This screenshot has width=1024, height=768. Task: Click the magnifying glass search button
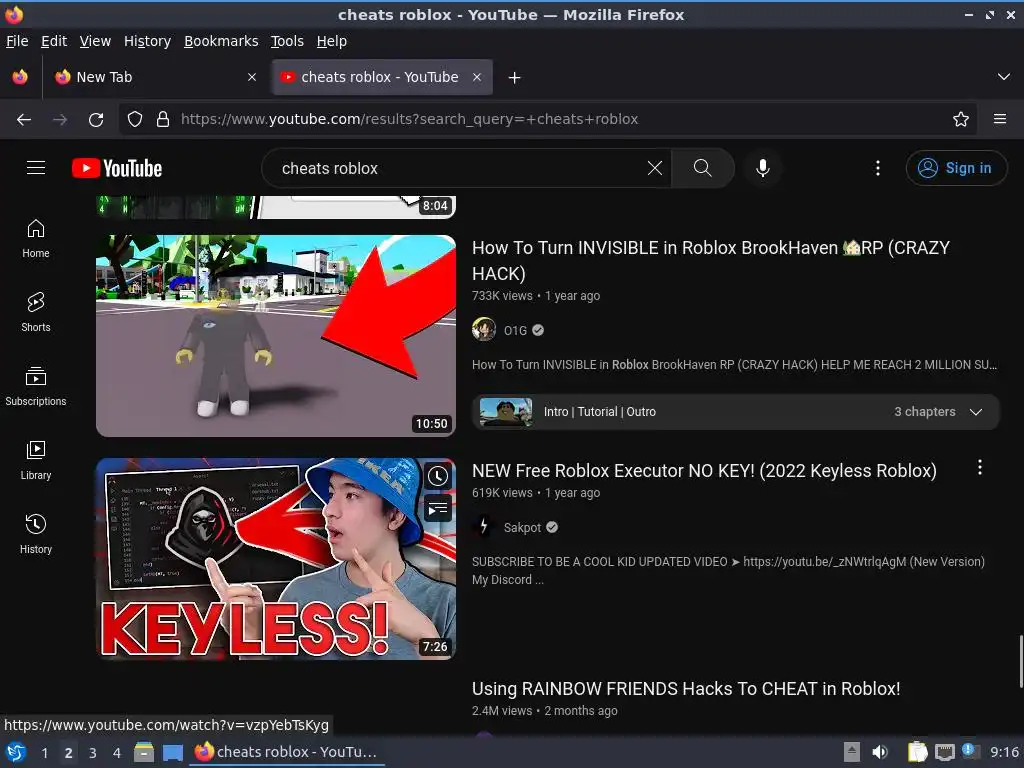(x=703, y=168)
